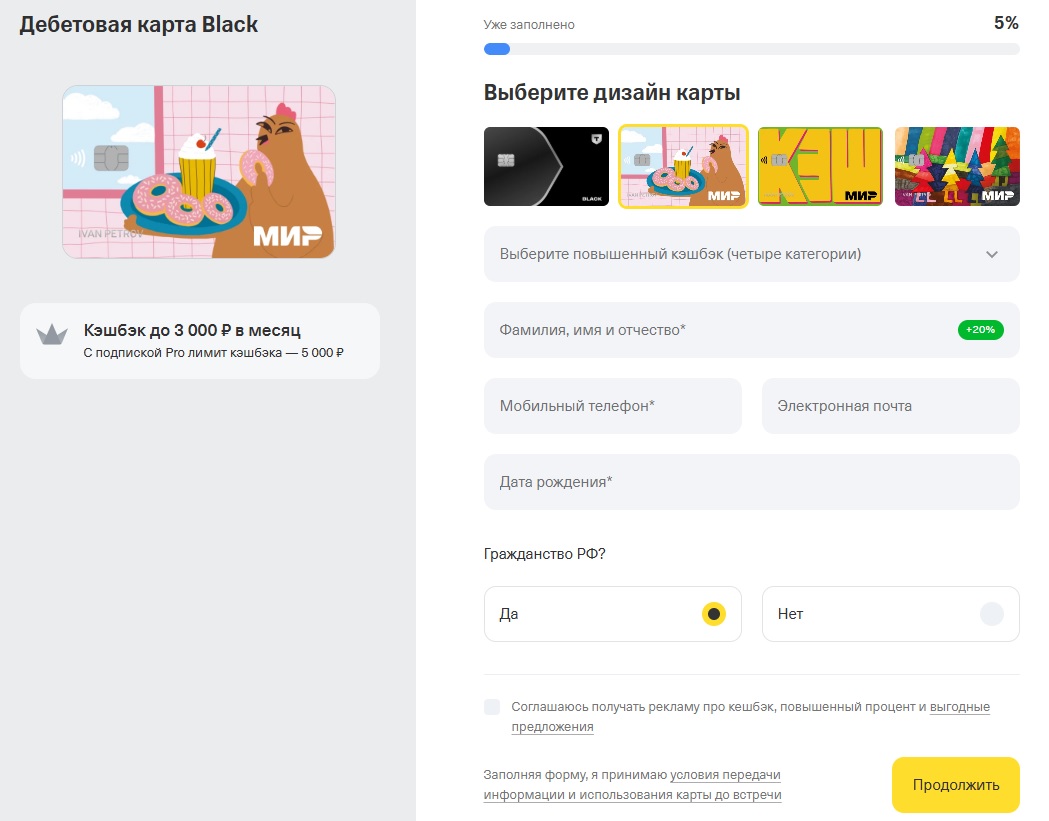
Task: Click the crown icon next to cashback info
Action: click(x=52, y=334)
